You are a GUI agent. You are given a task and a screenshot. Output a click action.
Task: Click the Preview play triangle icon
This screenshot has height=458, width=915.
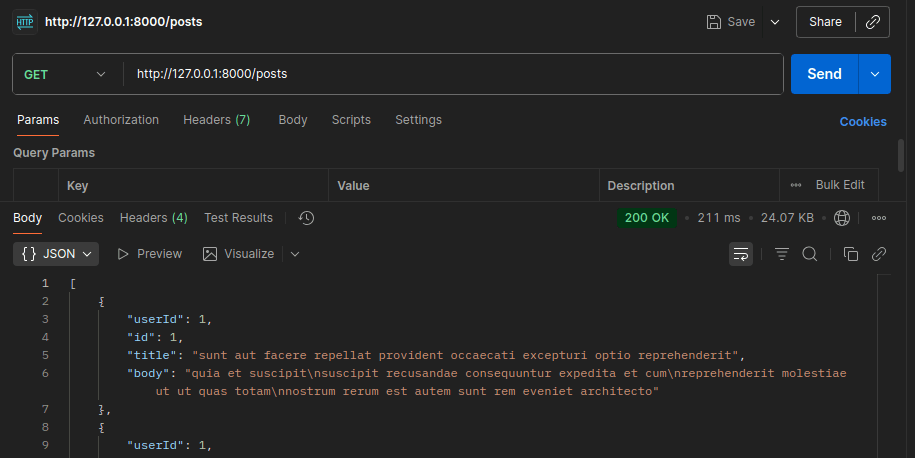click(x=123, y=254)
